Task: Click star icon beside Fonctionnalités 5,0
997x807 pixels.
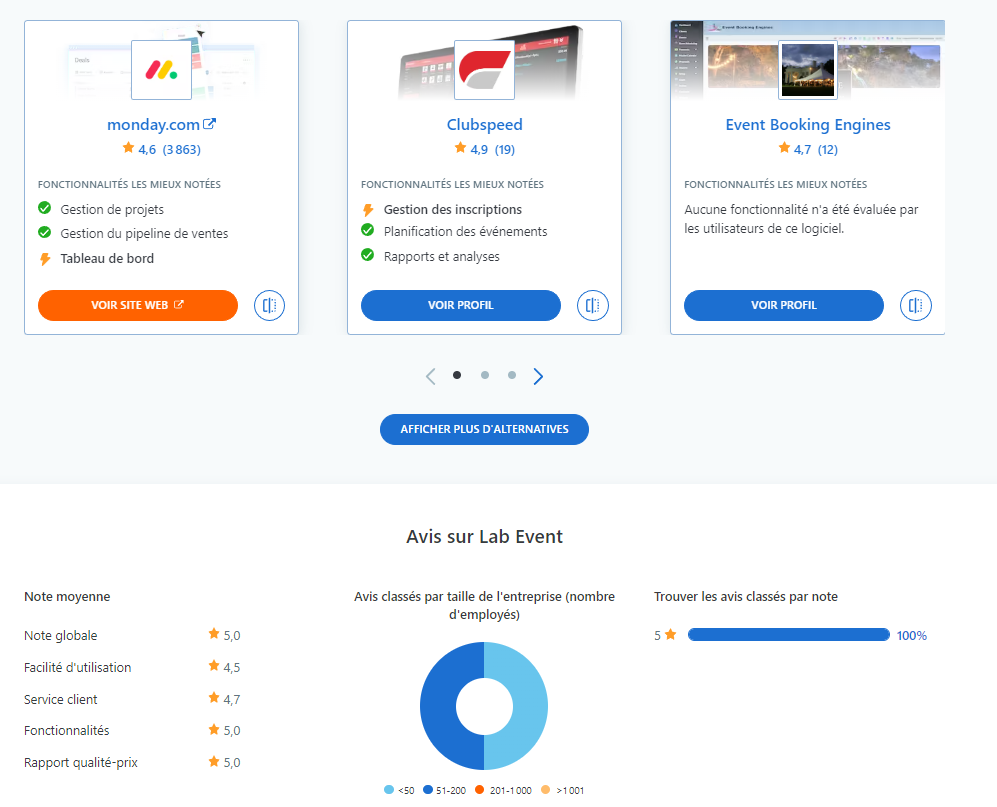Action: point(214,729)
